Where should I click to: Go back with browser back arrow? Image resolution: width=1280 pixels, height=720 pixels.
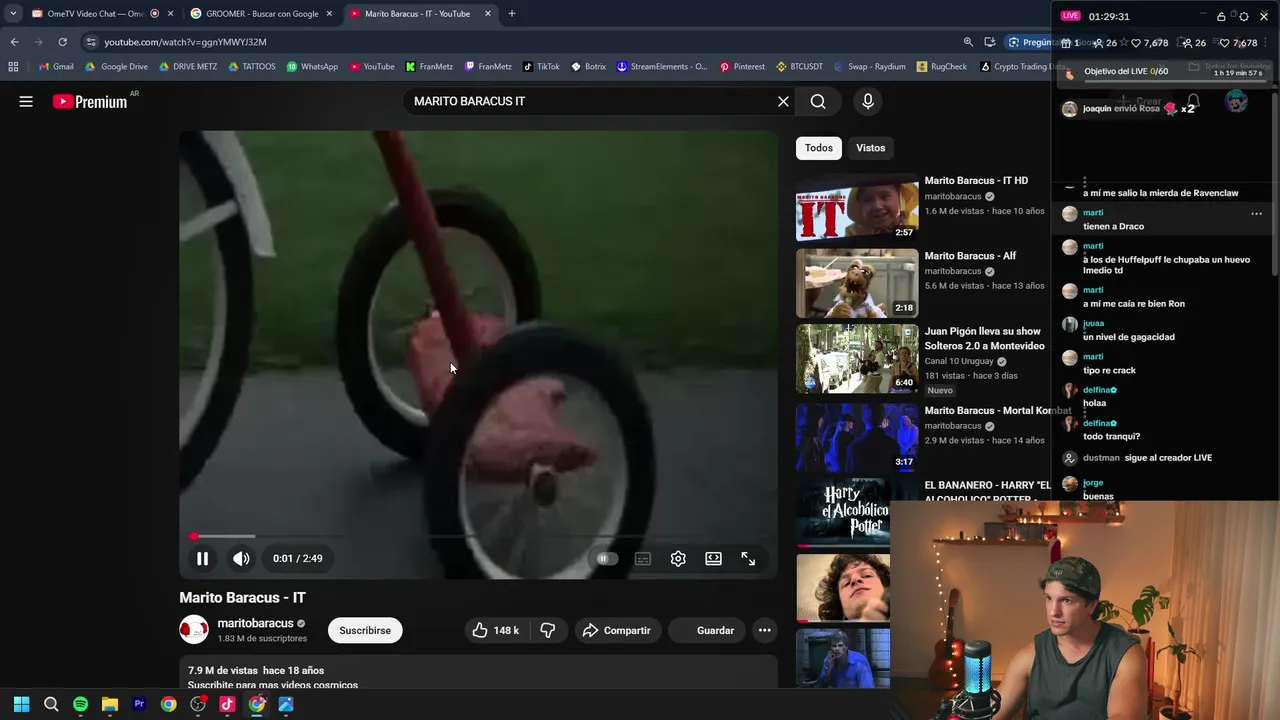pos(14,42)
